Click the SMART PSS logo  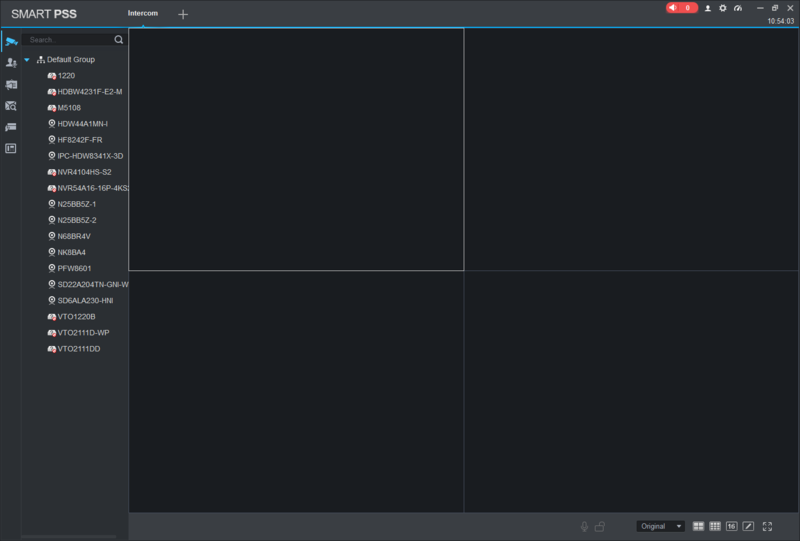click(44, 14)
